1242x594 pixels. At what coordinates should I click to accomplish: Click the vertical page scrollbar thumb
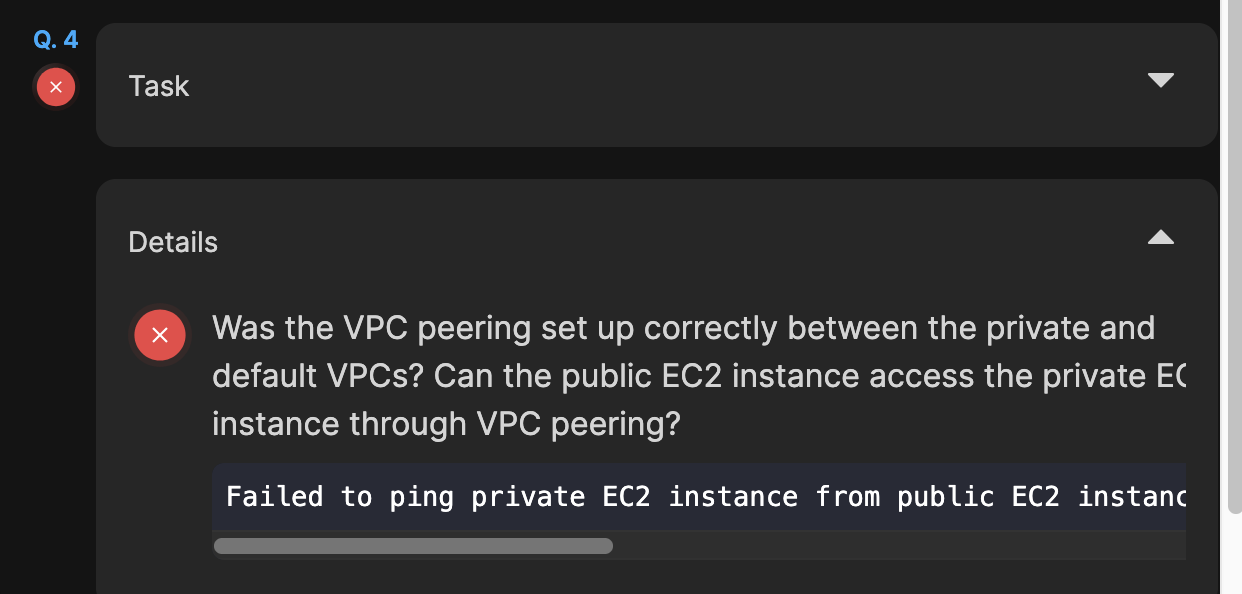[1232, 256]
